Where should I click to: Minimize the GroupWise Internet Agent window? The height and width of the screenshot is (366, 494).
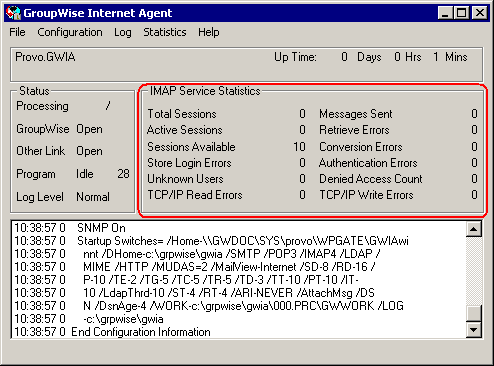click(445, 13)
